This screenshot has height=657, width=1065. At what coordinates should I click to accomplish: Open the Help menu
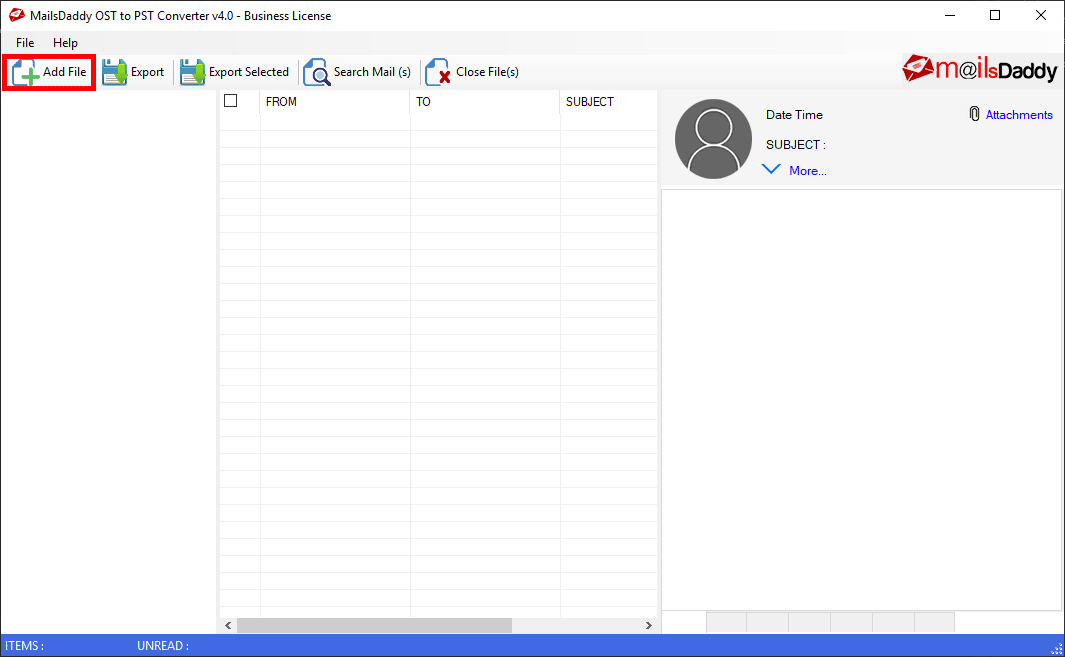click(65, 43)
